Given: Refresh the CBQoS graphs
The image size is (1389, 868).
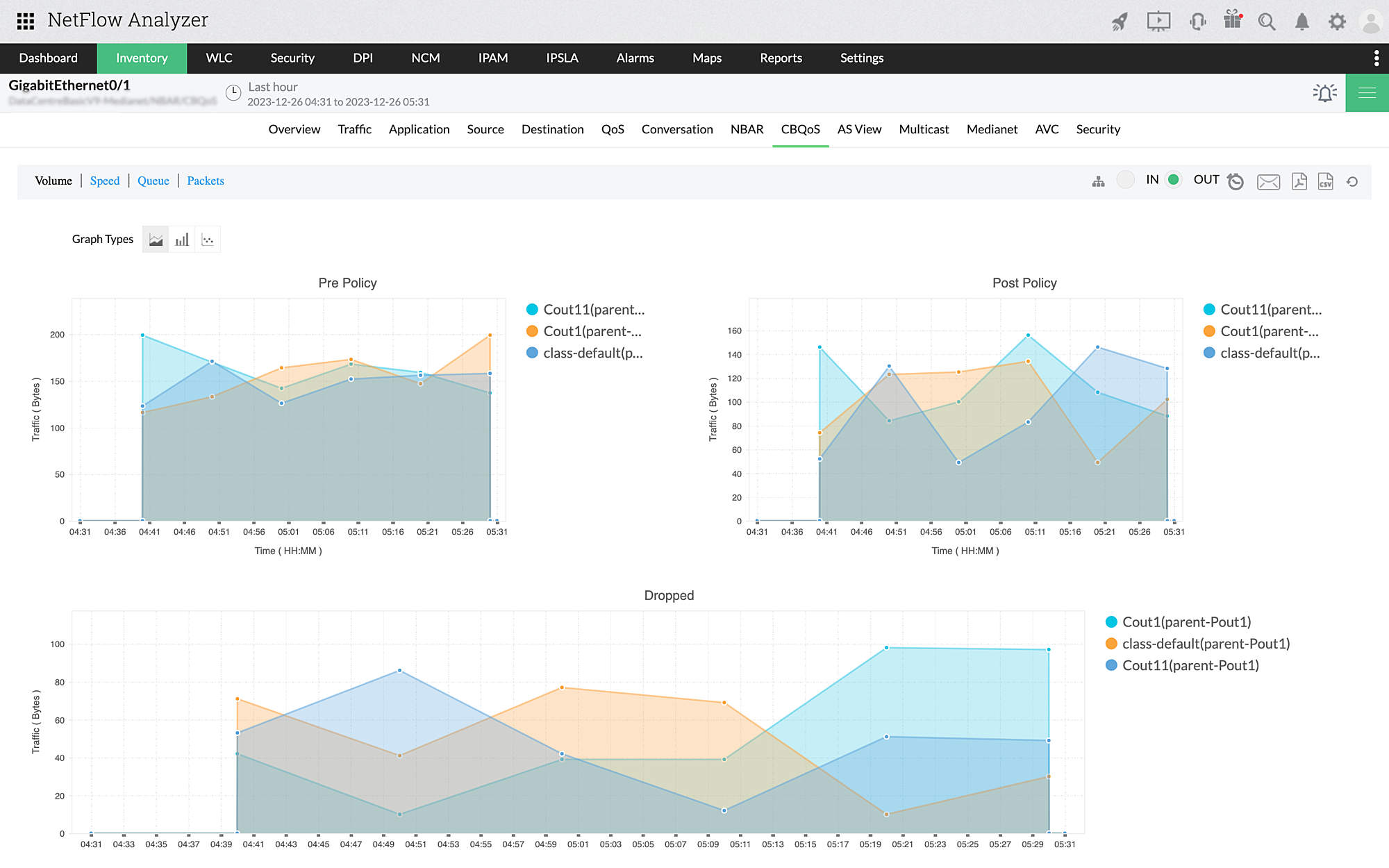Looking at the screenshot, I should pyautogui.click(x=1351, y=182).
